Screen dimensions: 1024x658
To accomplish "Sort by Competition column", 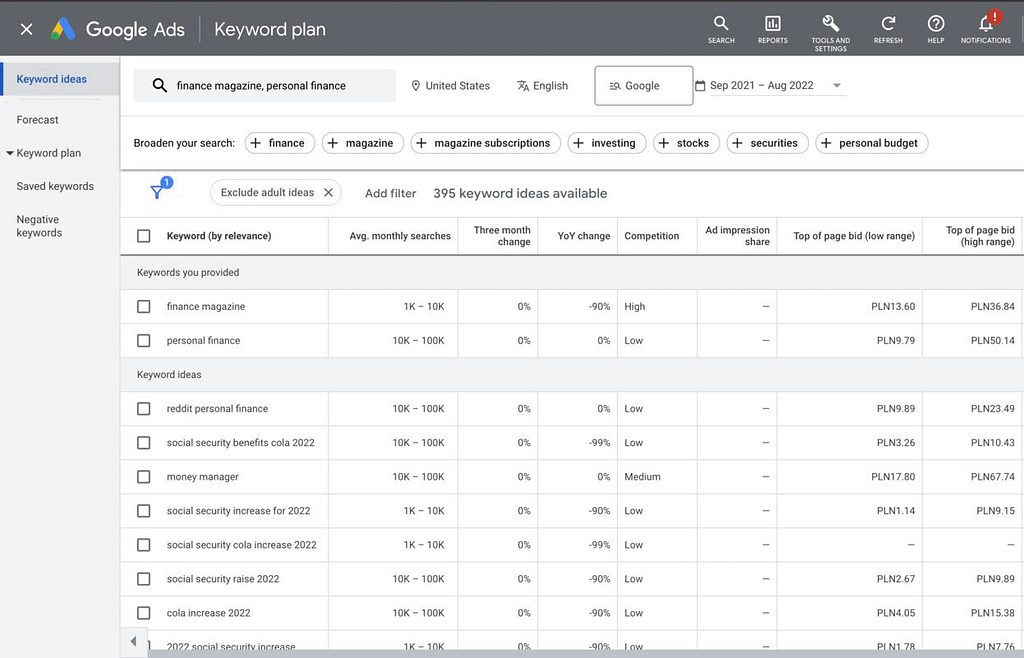I will tap(651, 236).
